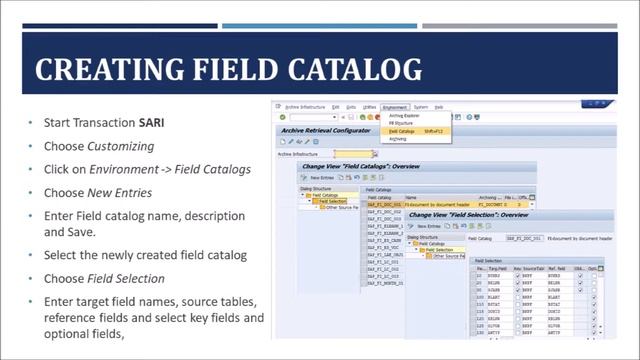Collapse the Field Selection node in the Field Catalogs view tree
Screen dimensions: 640x360
coord(309,201)
